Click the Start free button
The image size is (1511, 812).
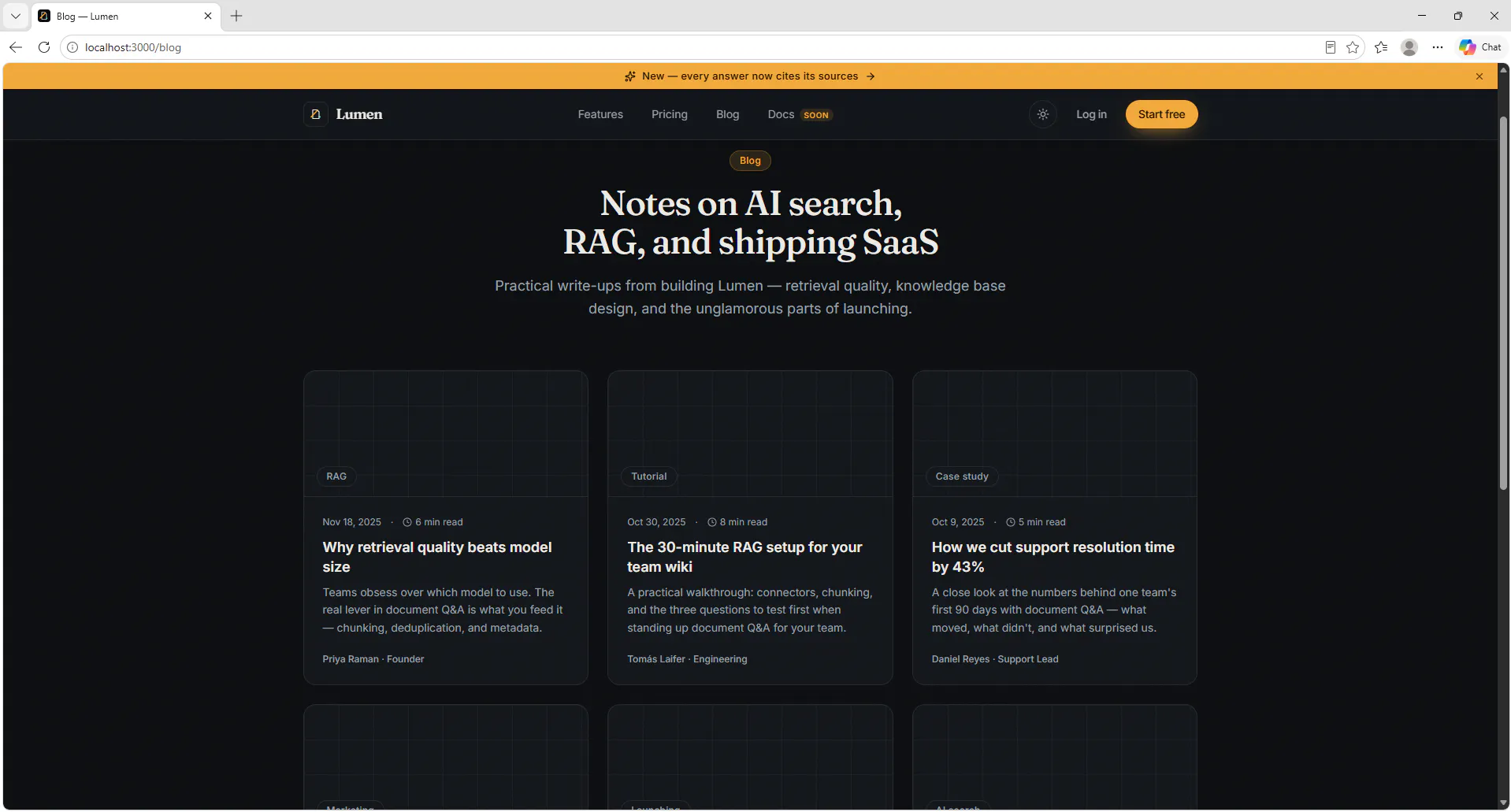1161,114
